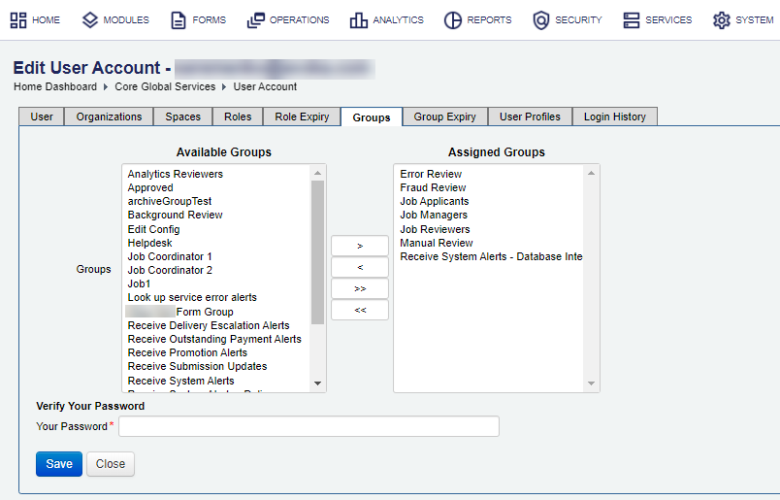
Task: Click Assigned Groups scrollbar down arrow
Action: pyautogui.click(x=591, y=384)
